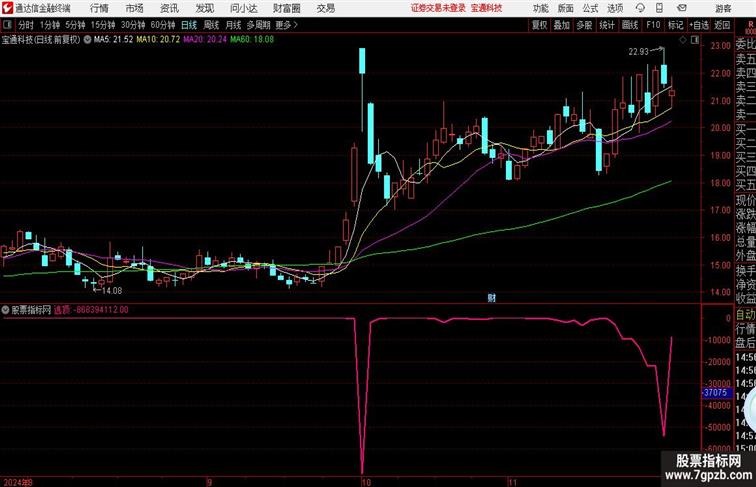Expand the round arrow beside 股票指标网 indicator
The image size is (756, 487).
coord(5,310)
